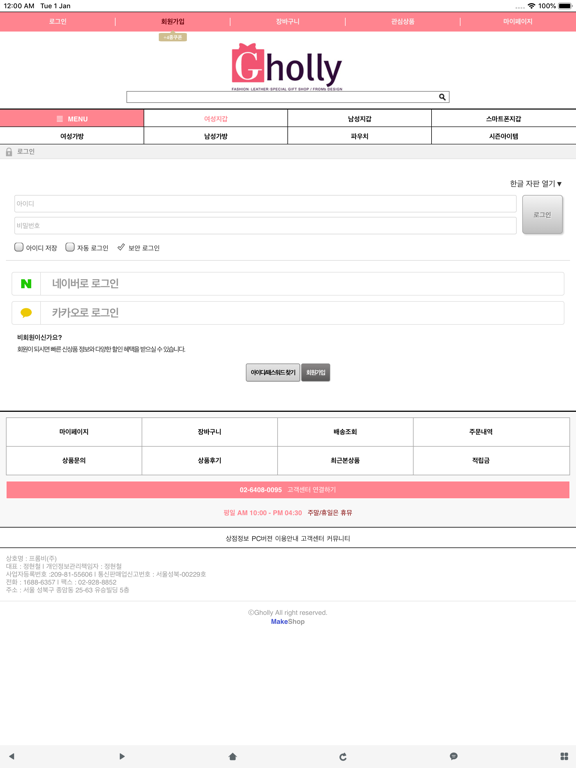Open 회원가입 in top pink bar

pyautogui.click(x=172, y=22)
